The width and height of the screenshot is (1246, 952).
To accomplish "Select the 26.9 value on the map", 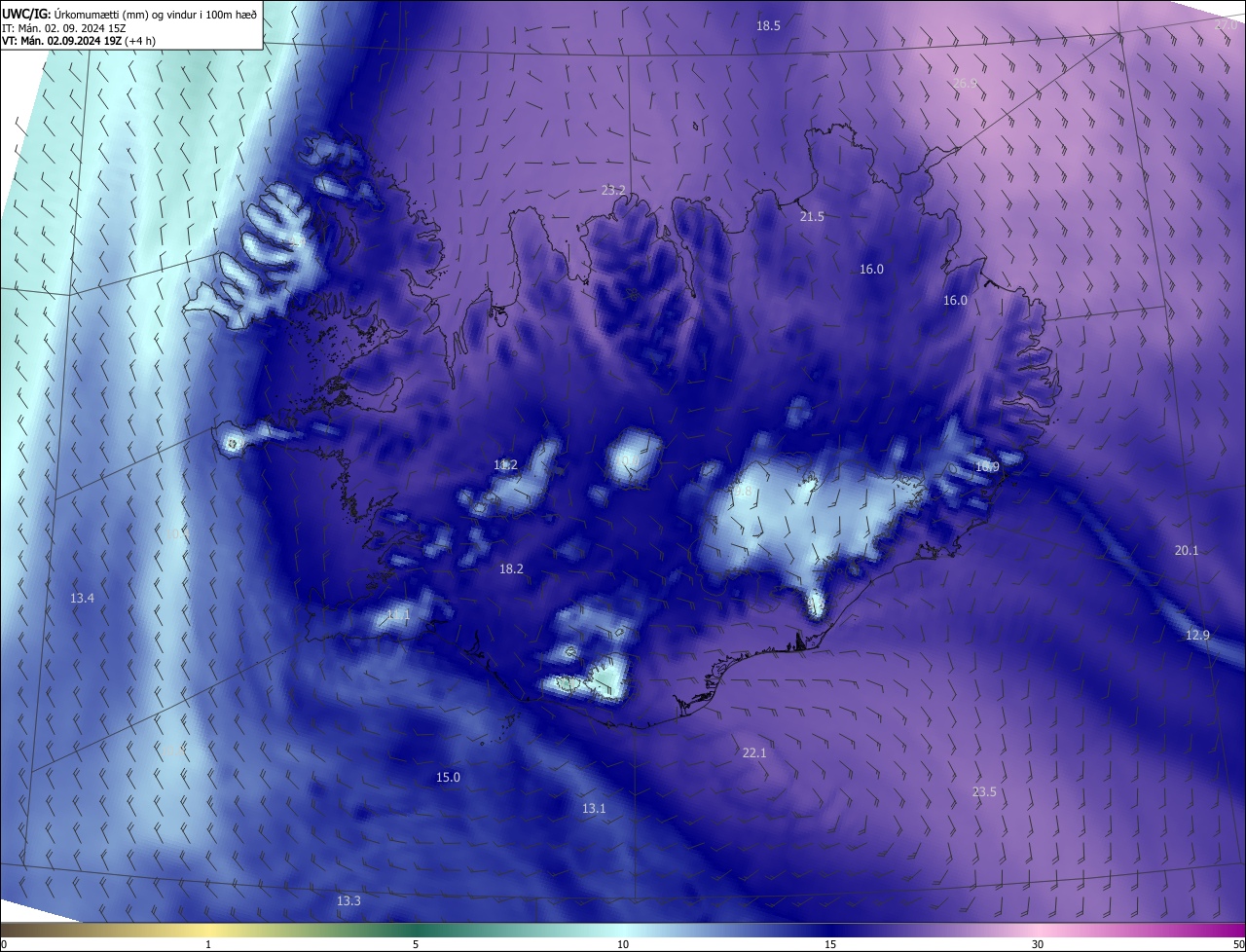I will click(x=965, y=84).
